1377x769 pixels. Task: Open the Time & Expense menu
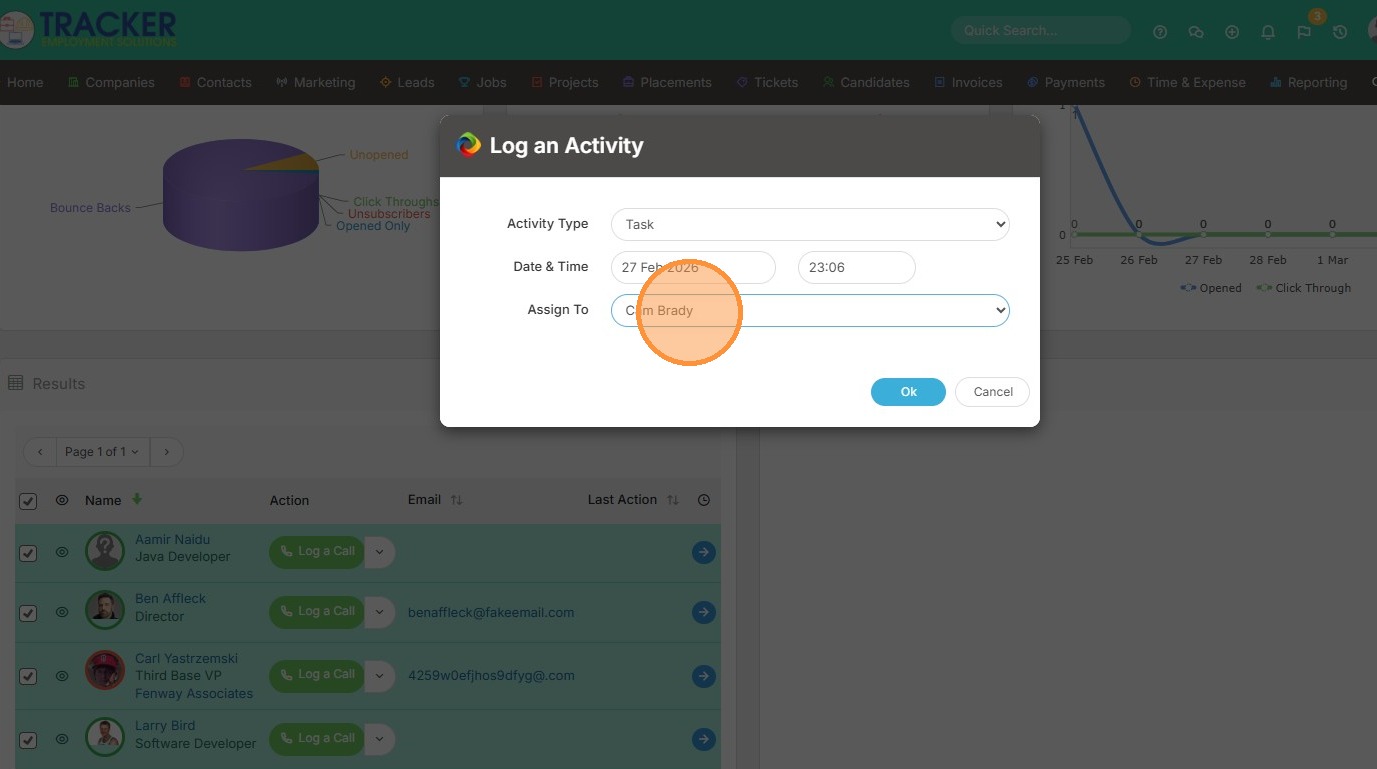click(x=1187, y=82)
